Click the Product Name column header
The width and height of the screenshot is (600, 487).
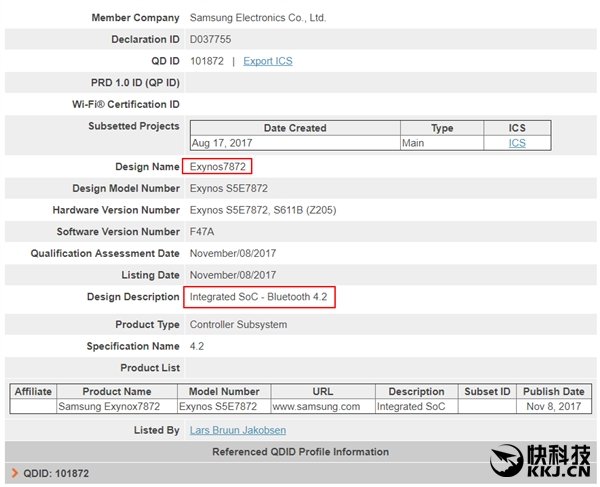coord(117,392)
